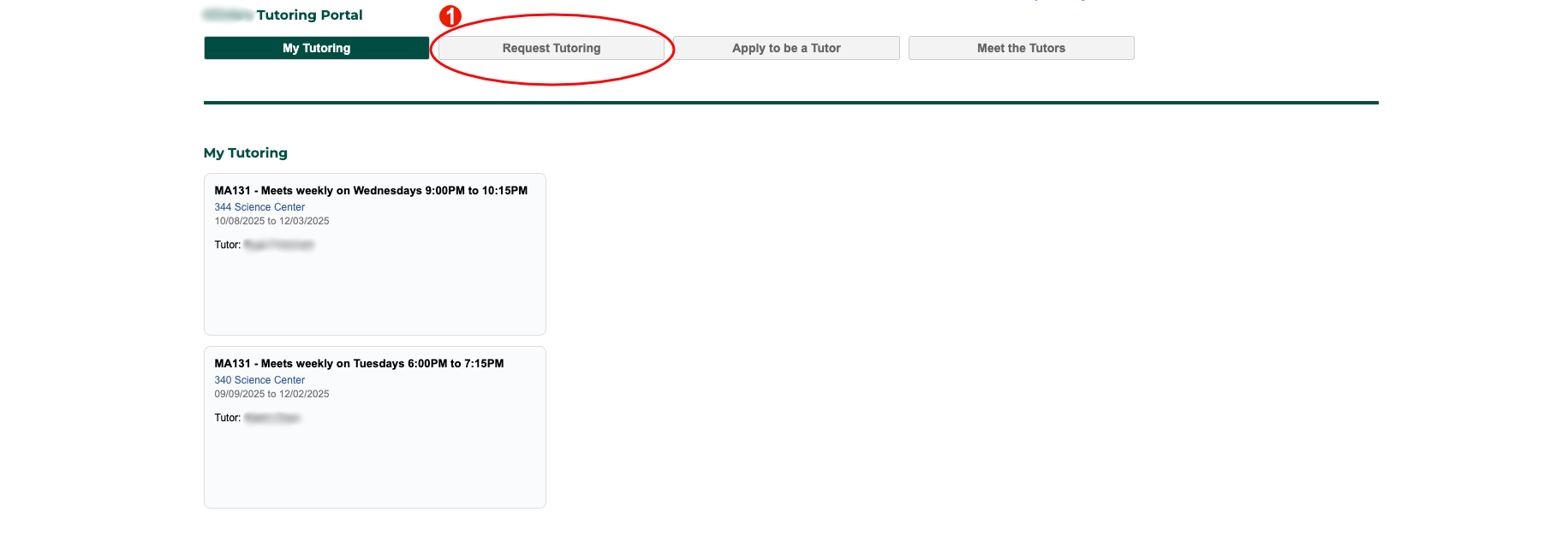
Task: Select the Apply to be a Tutor tab
Action: click(x=785, y=48)
